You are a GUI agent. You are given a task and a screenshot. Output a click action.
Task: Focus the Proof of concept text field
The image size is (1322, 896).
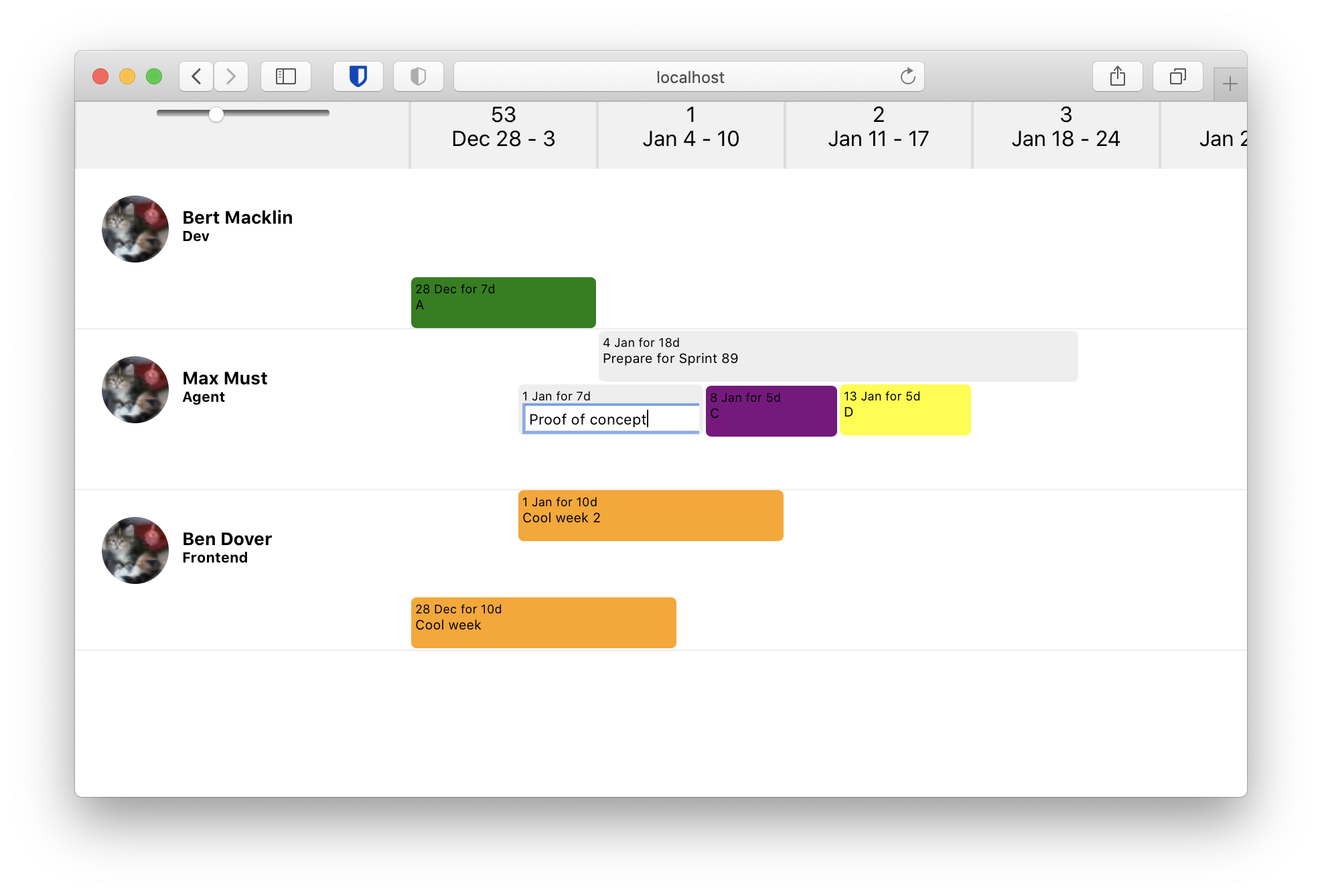[x=611, y=419]
